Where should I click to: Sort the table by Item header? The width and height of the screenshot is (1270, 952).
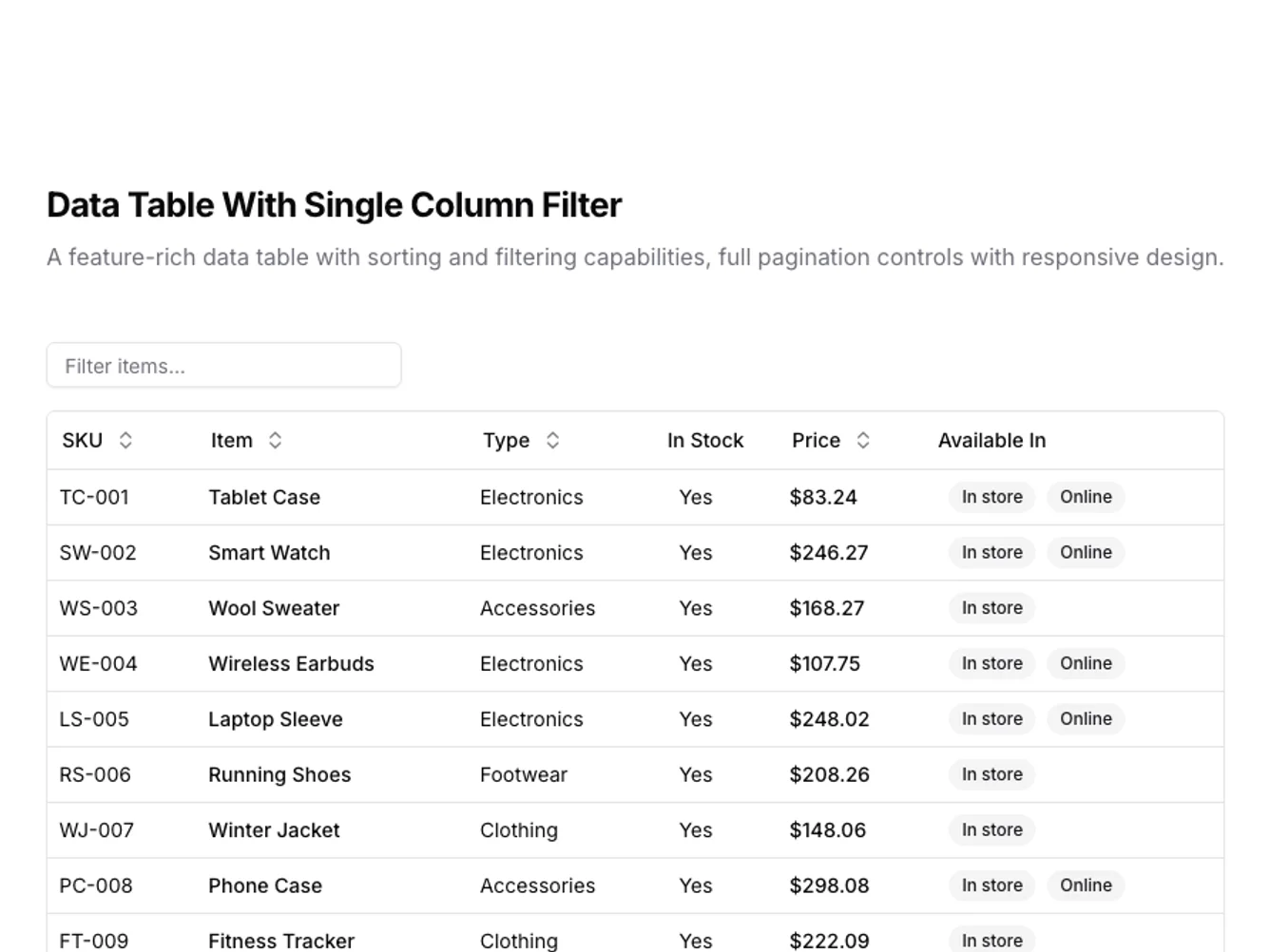click(231, 440)
